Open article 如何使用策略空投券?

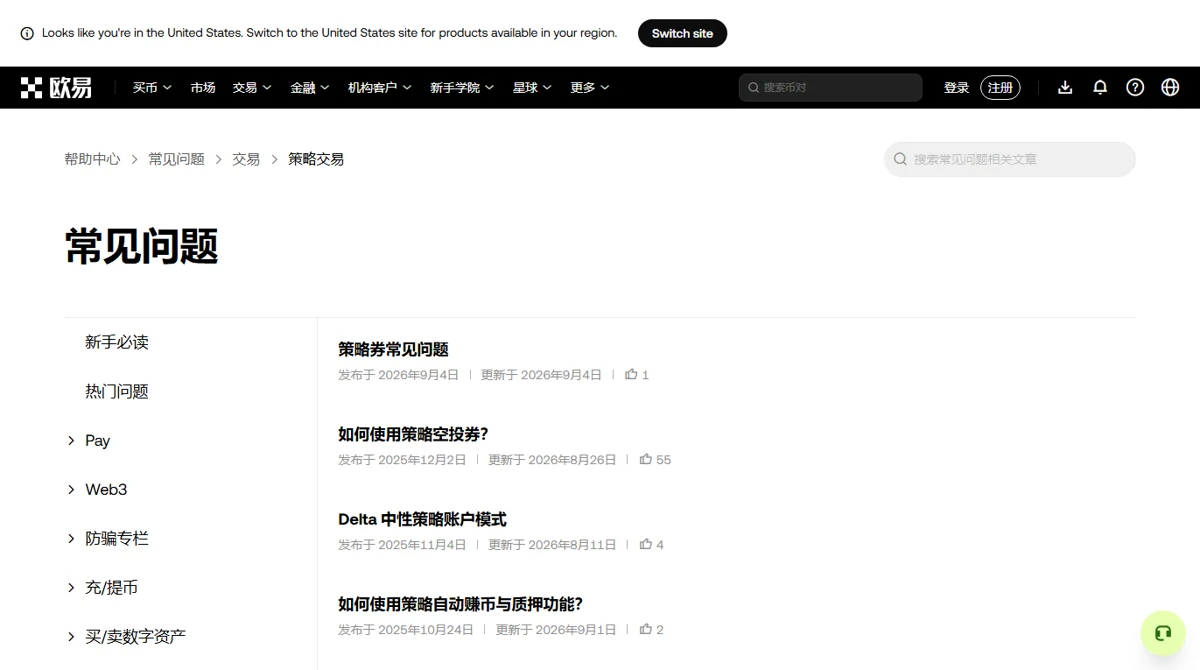tap(413, 435)
